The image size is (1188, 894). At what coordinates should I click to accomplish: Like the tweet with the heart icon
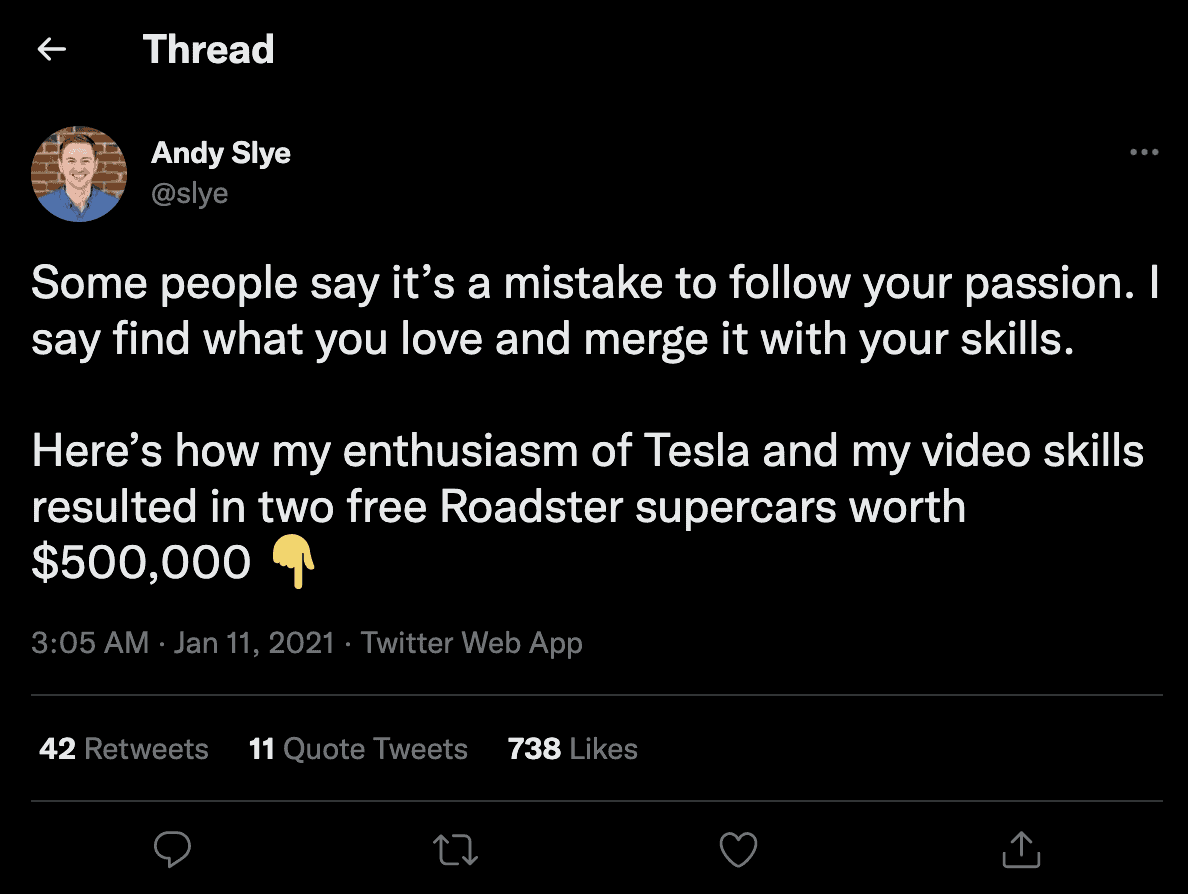[x=738, y=850]
